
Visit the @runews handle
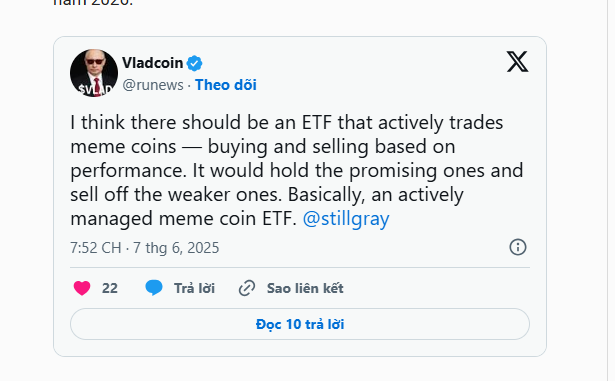point(153,85)
